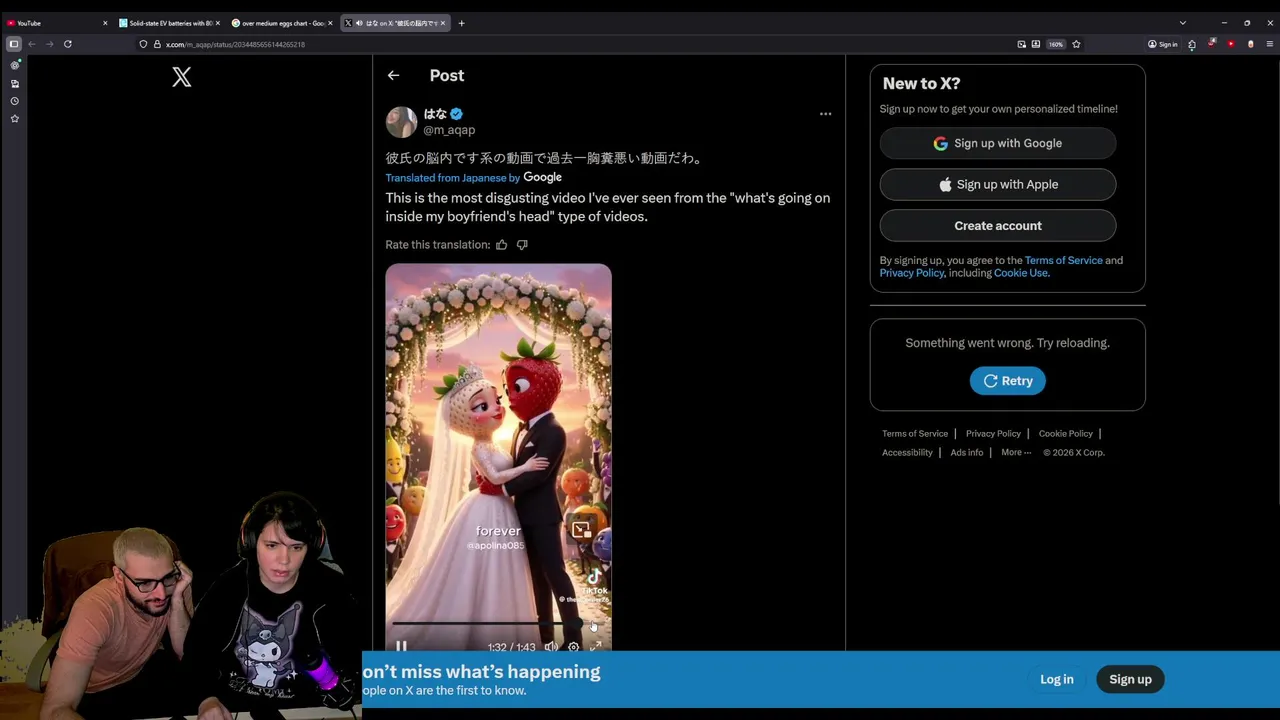This screenshot has height=720, width=1280.
Task: Pause the video playback
Action: click(x=401, y=646)
